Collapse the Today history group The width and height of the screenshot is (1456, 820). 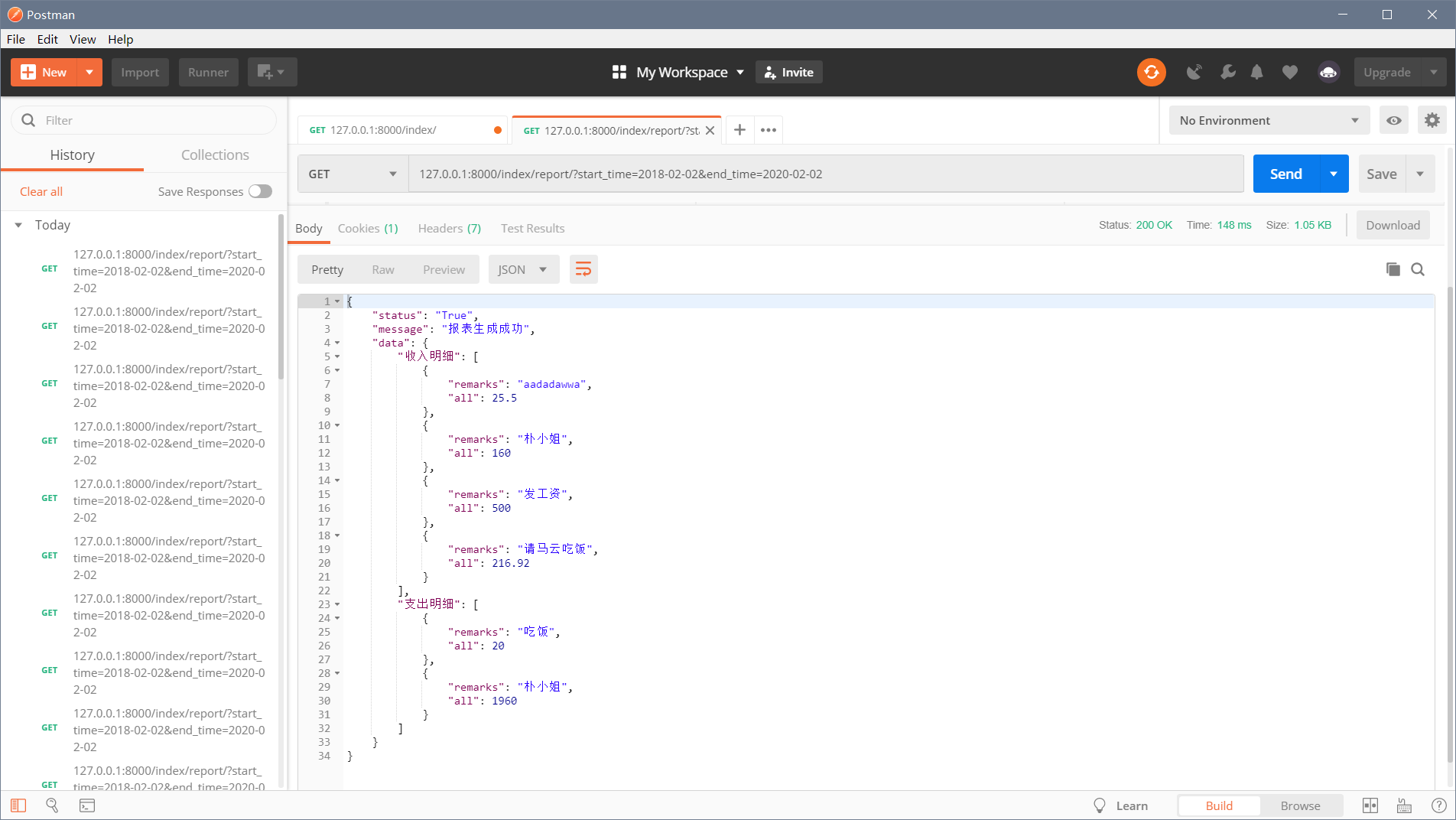18,225
